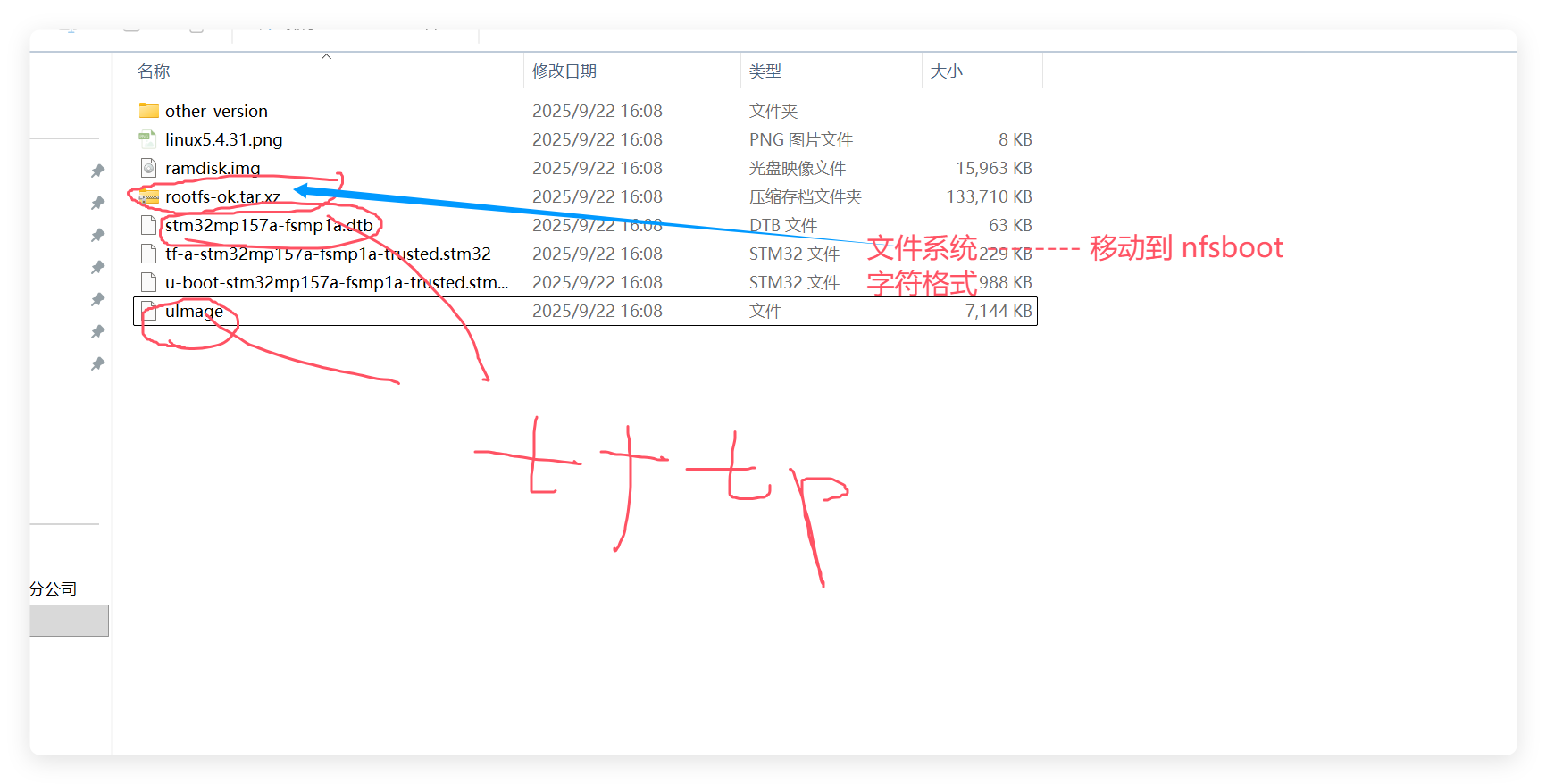This screenshot has width=1546, height=784.
Task: Click file name tf-a-stm32mp157a-fsmp1a-trusted.stm32
Action: tap(328, 254)
